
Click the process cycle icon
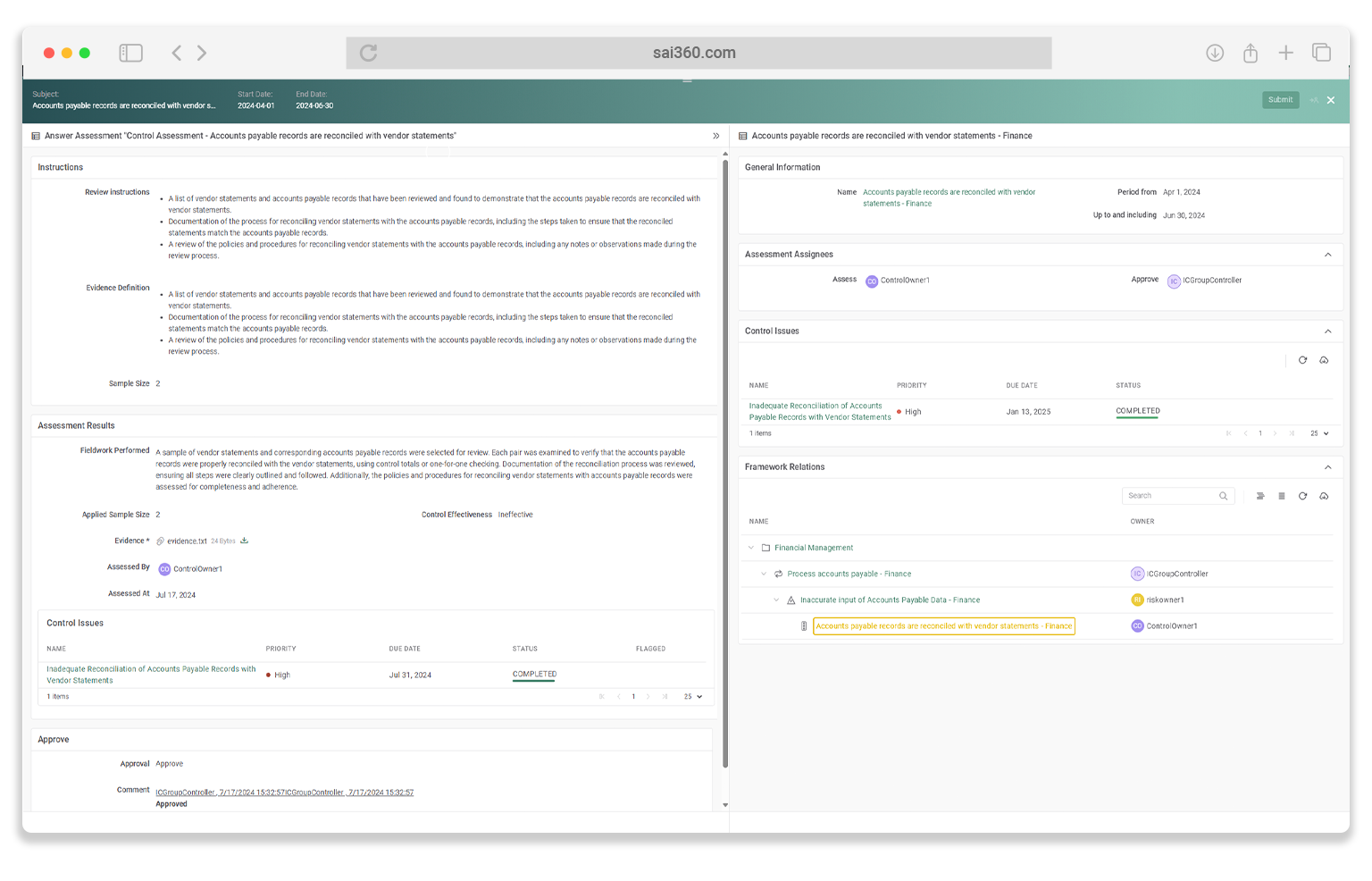click(x=778, y=575)
